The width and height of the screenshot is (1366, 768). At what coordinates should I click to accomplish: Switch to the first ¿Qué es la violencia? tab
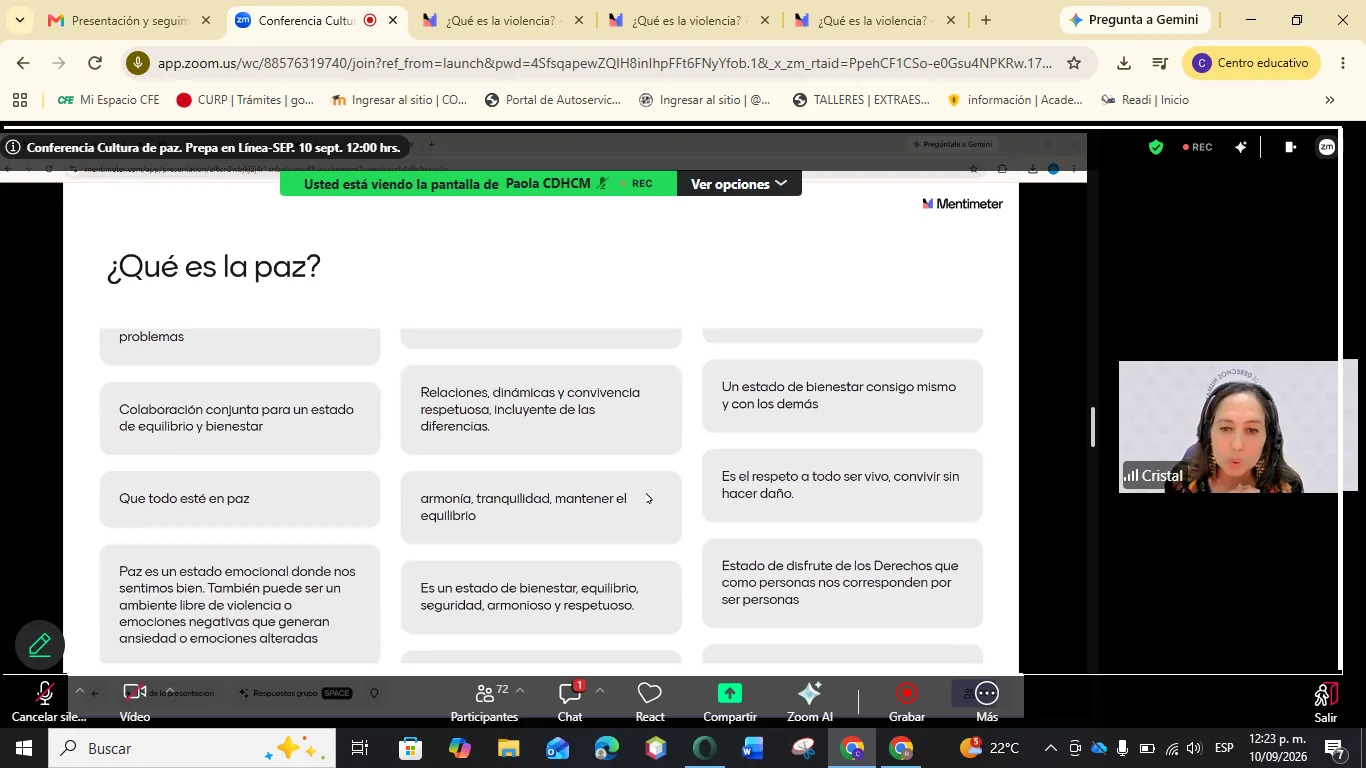pos(502,20)
